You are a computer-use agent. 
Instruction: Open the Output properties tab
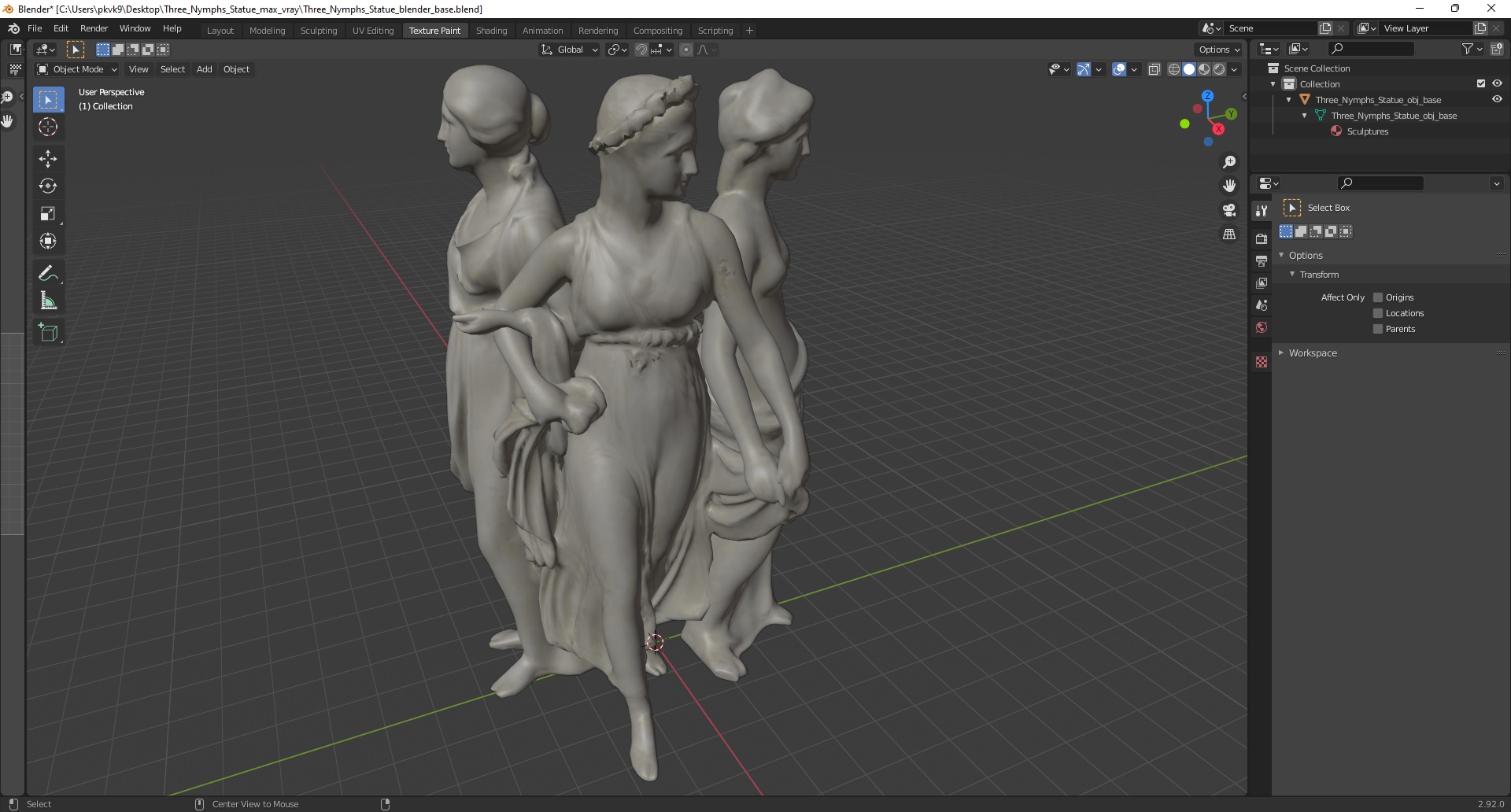click(1262, 260)
